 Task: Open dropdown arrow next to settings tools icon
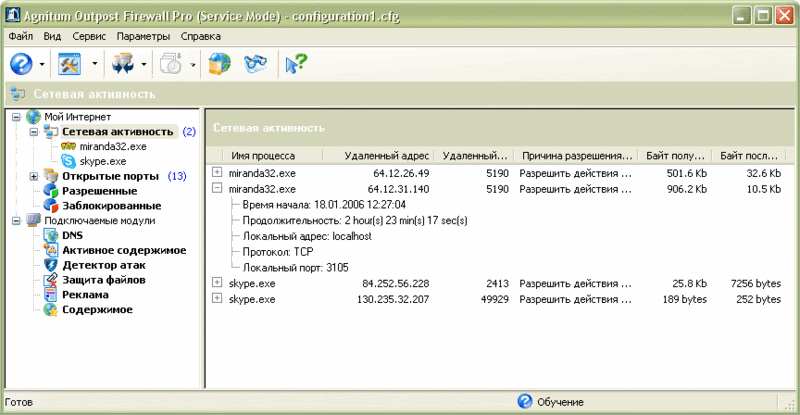click(x=94, y=64)
